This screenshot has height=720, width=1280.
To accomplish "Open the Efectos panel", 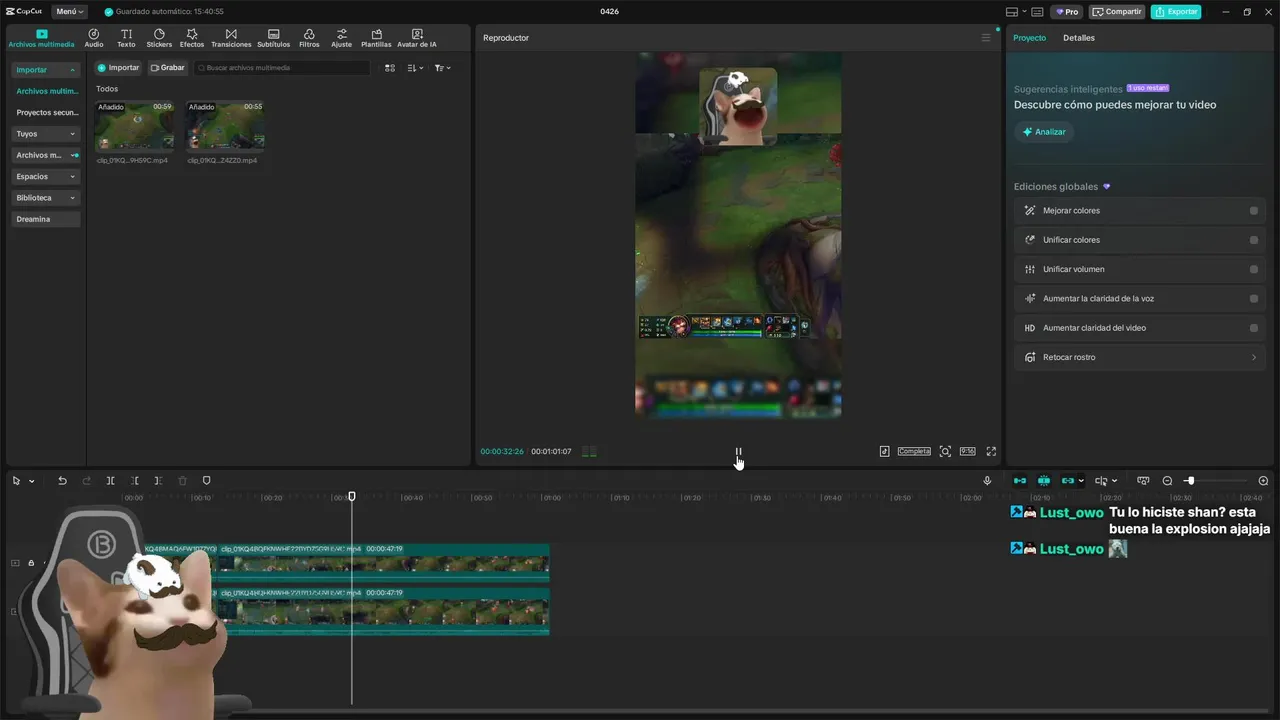I will [192, 38].
